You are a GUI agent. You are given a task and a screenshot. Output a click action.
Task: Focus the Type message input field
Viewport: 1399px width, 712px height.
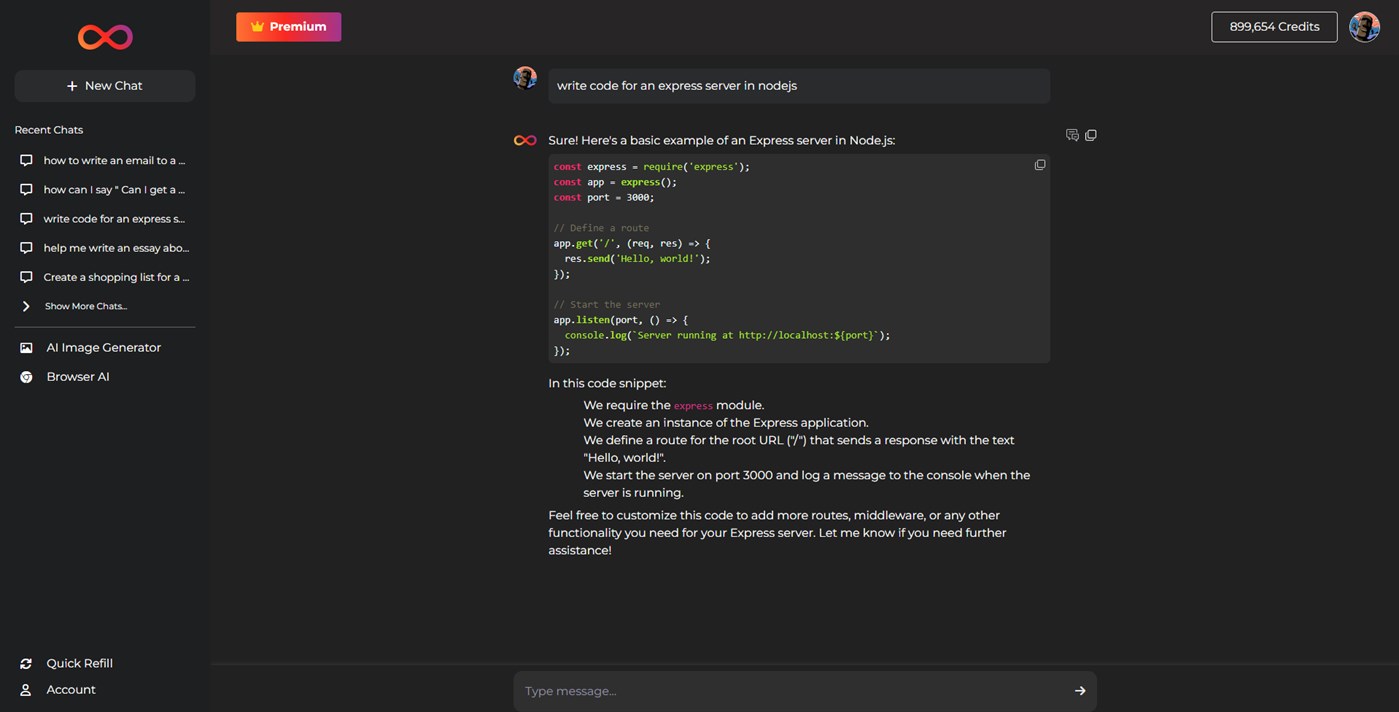click(790, 691)
